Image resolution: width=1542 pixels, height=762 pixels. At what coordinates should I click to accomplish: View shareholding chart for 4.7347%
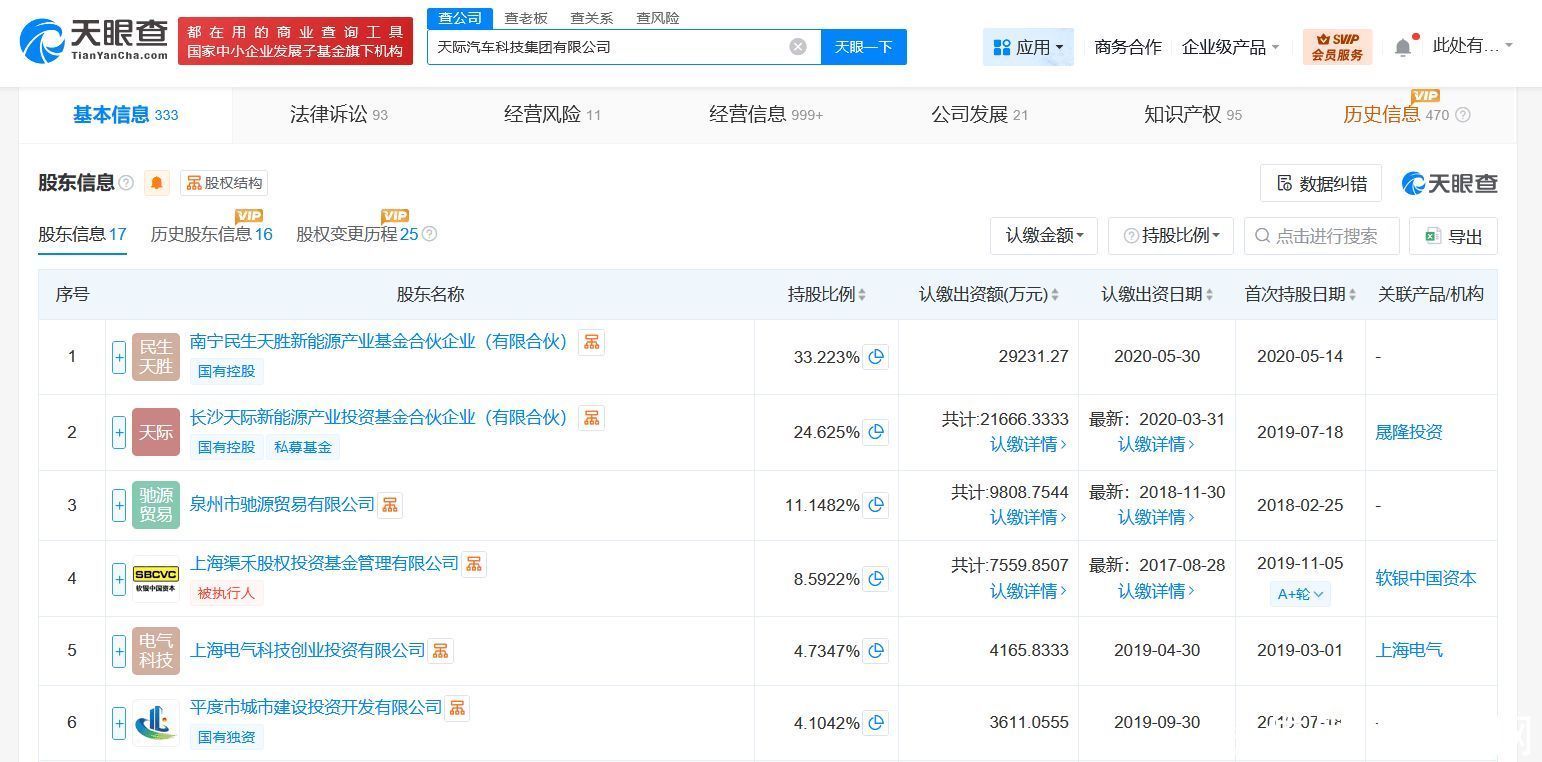tap(876, 651)
